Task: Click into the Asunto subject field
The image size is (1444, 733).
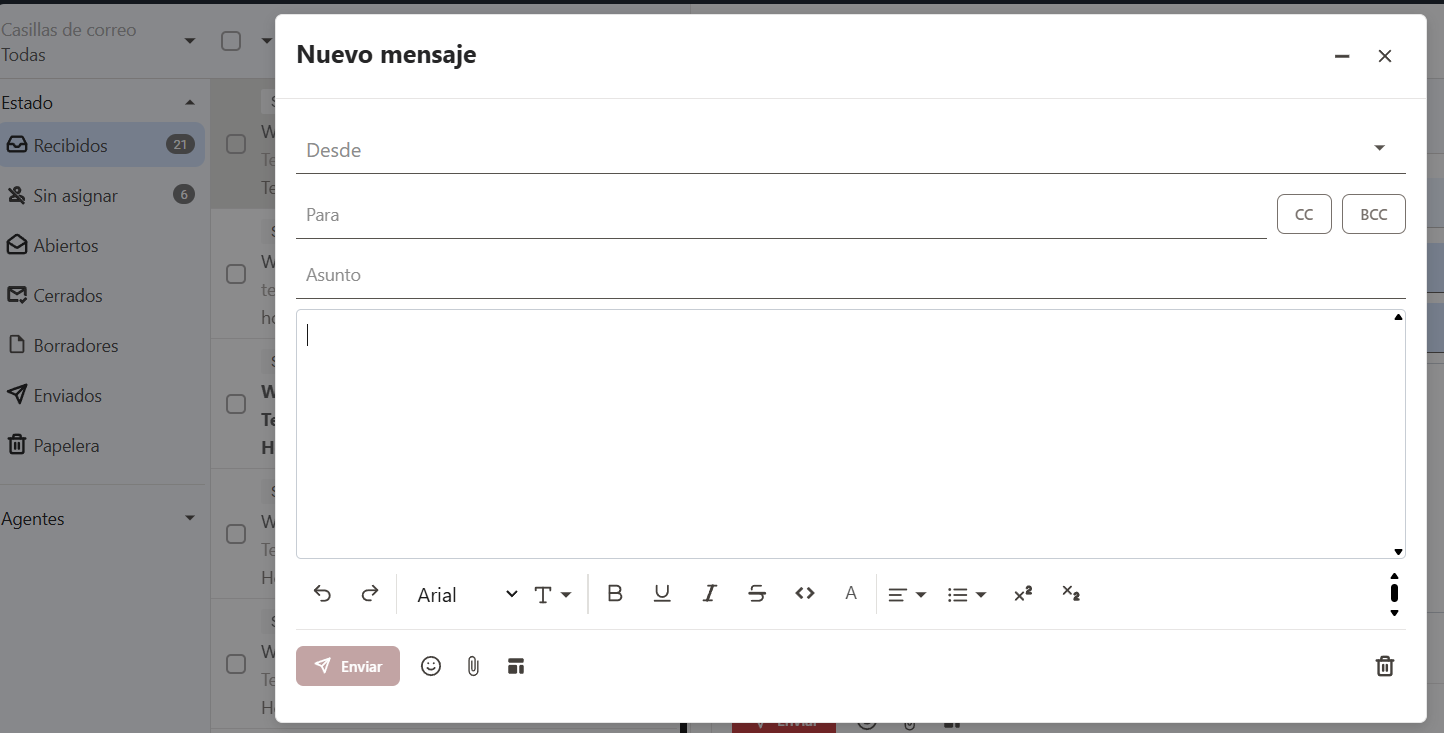Action: coord(850,275)
